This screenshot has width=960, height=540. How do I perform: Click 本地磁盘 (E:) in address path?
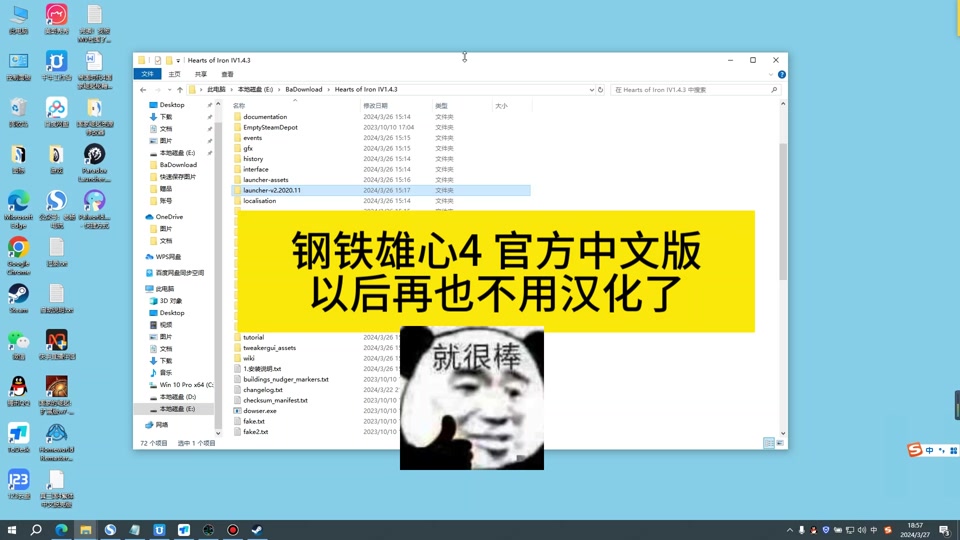(x=255, y=89)
